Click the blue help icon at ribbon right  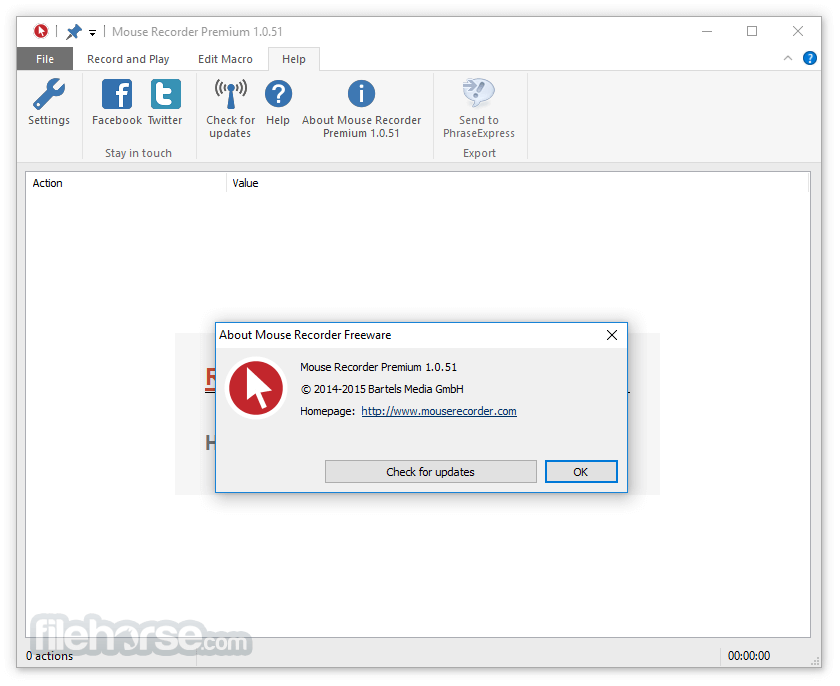coord(809,58)
